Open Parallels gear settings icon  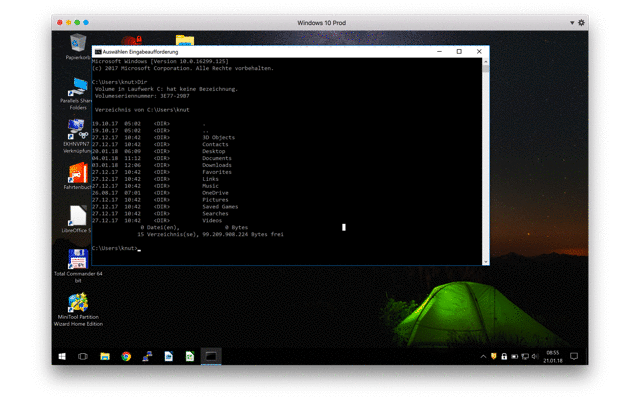coord(581,22)
